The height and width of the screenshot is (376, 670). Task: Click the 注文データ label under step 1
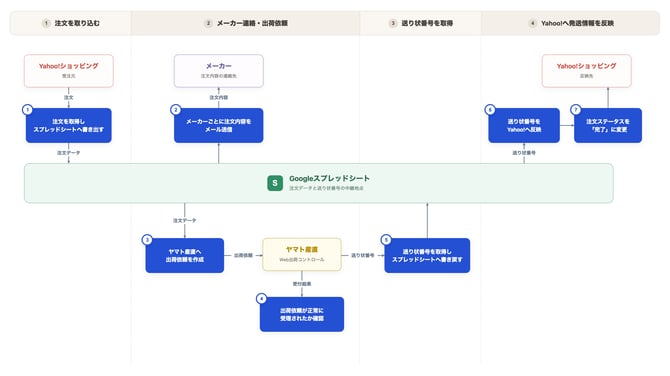[x=69, y=153]
